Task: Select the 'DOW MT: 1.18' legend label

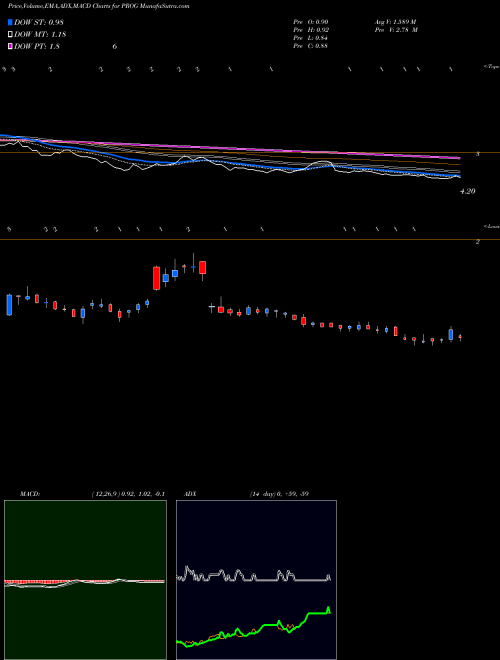Action: [40, 35]
